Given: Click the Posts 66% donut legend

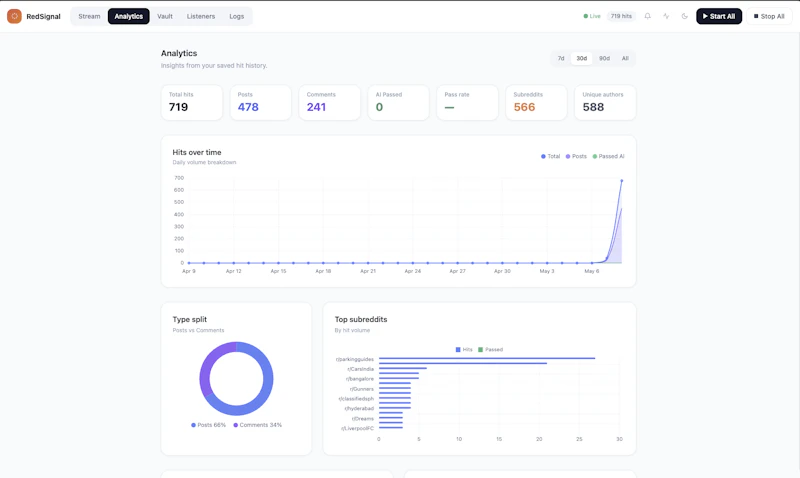Looking at the screenshot, I should [208, 425].
